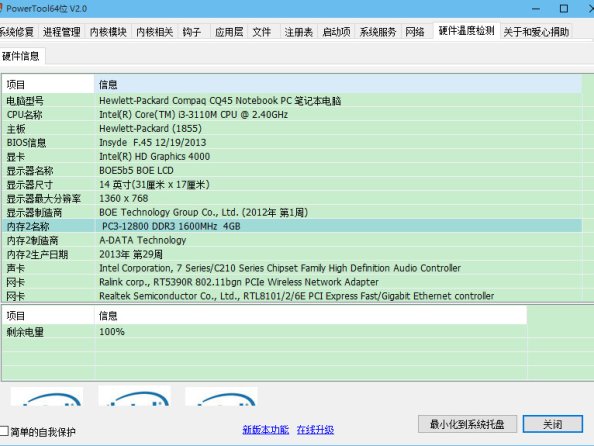Click the Intel(R) HD Graphics 4000 value
The width and height of the screenshot is (594, 446).
(x=155, y=156)
